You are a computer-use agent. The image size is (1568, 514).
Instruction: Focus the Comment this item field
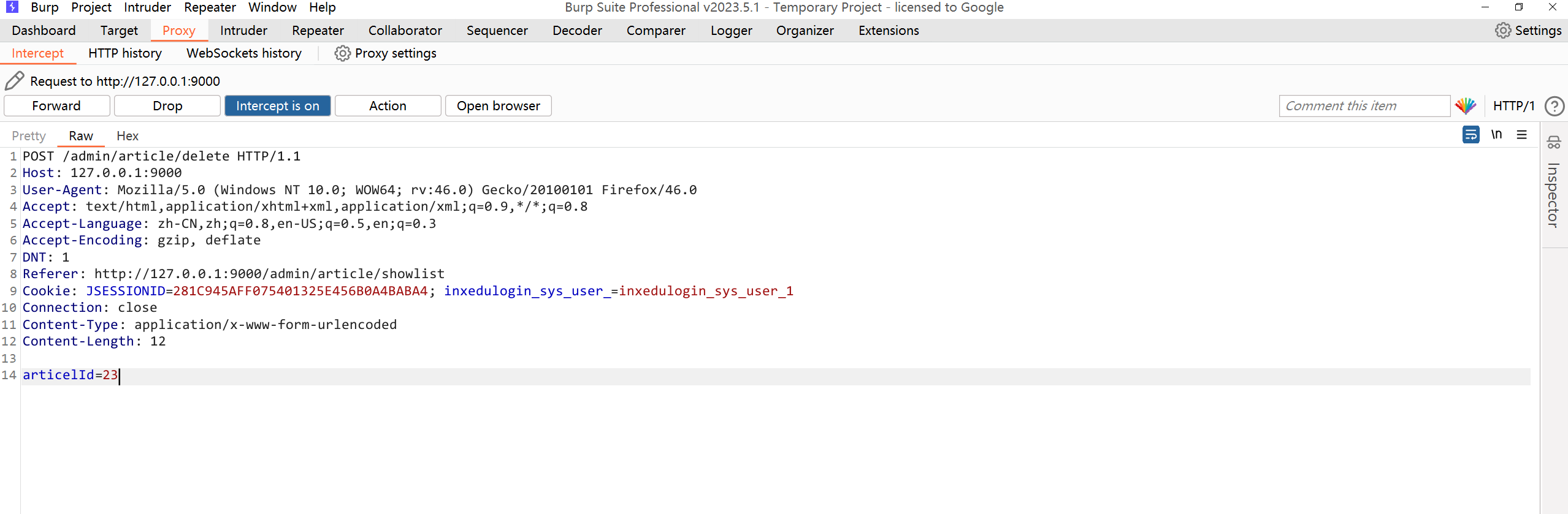1364,106
